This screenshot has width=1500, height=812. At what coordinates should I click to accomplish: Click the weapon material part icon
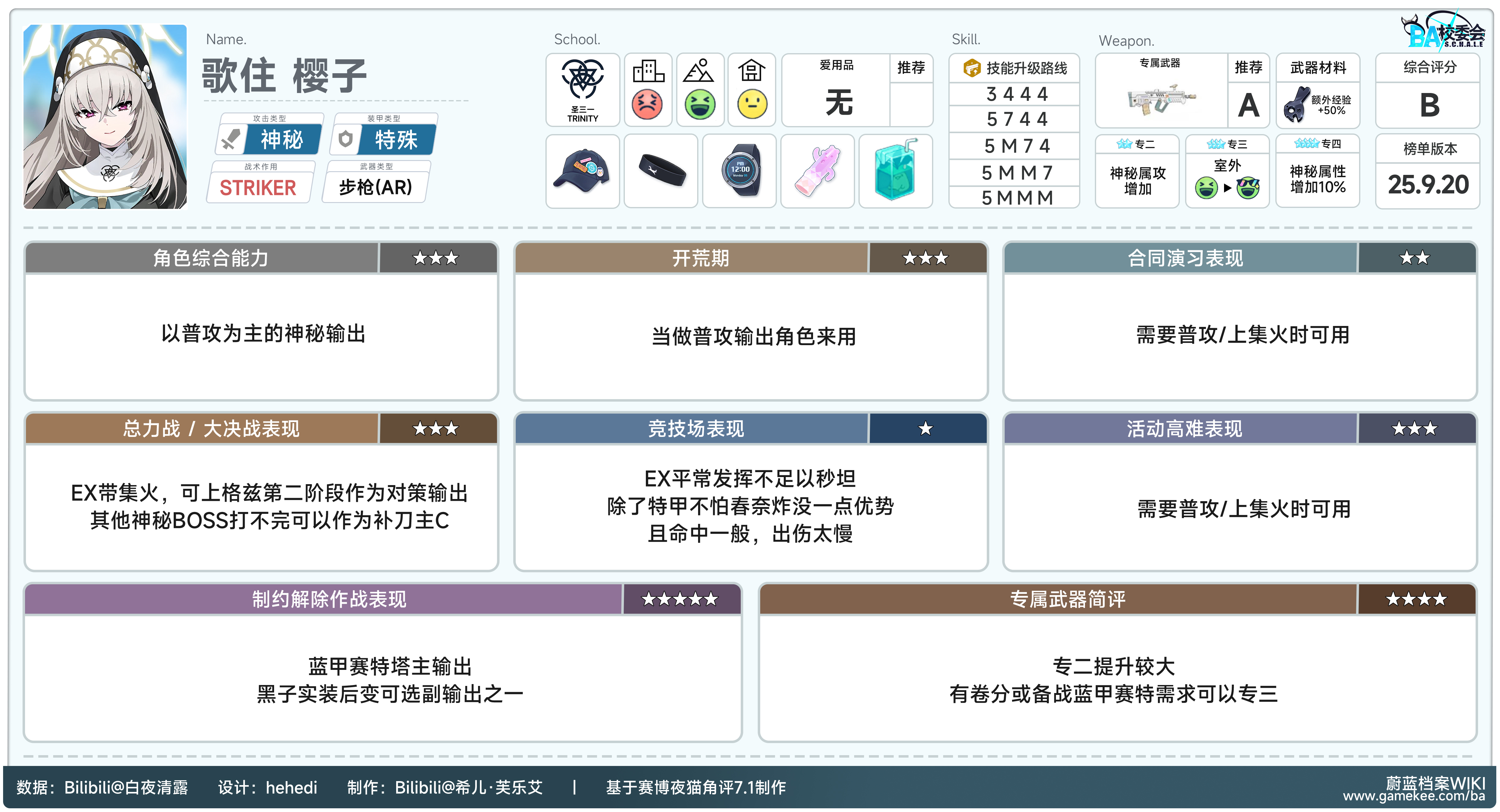pos(1296,105)
